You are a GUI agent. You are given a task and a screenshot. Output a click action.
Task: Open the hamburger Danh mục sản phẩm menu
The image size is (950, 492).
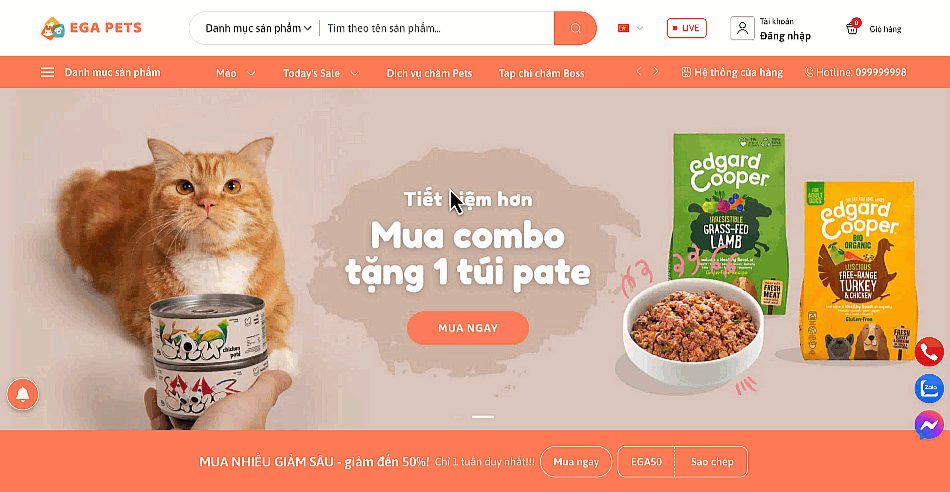tap(101, 73)
